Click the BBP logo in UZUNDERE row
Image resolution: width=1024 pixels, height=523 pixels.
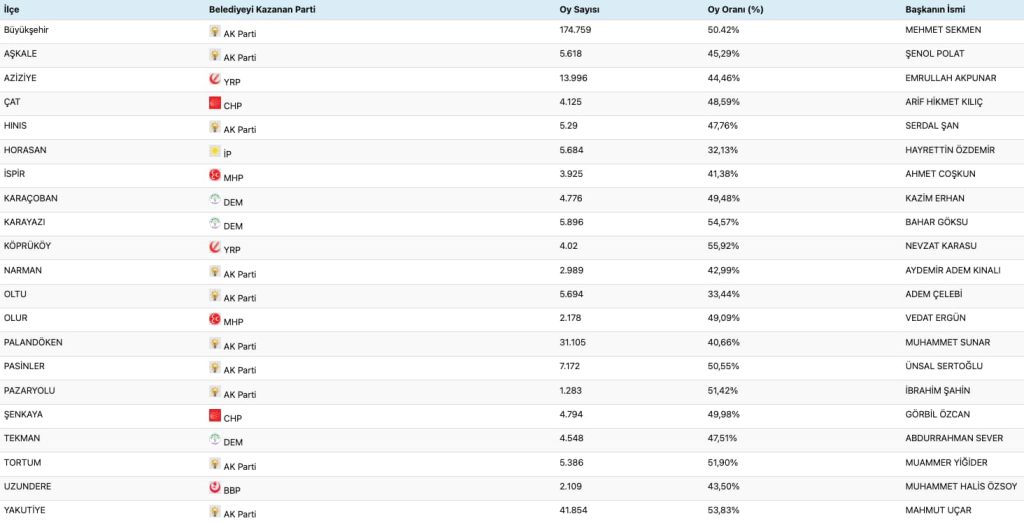point(214,487)
